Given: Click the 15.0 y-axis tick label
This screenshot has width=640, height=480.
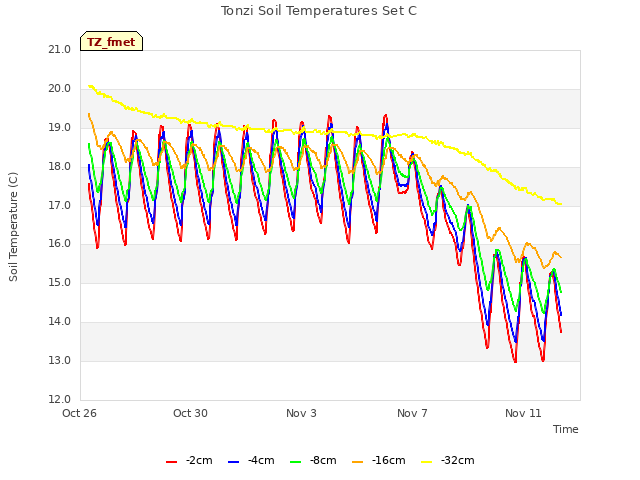Looking at the screenshot, I should tap(60, 282).
